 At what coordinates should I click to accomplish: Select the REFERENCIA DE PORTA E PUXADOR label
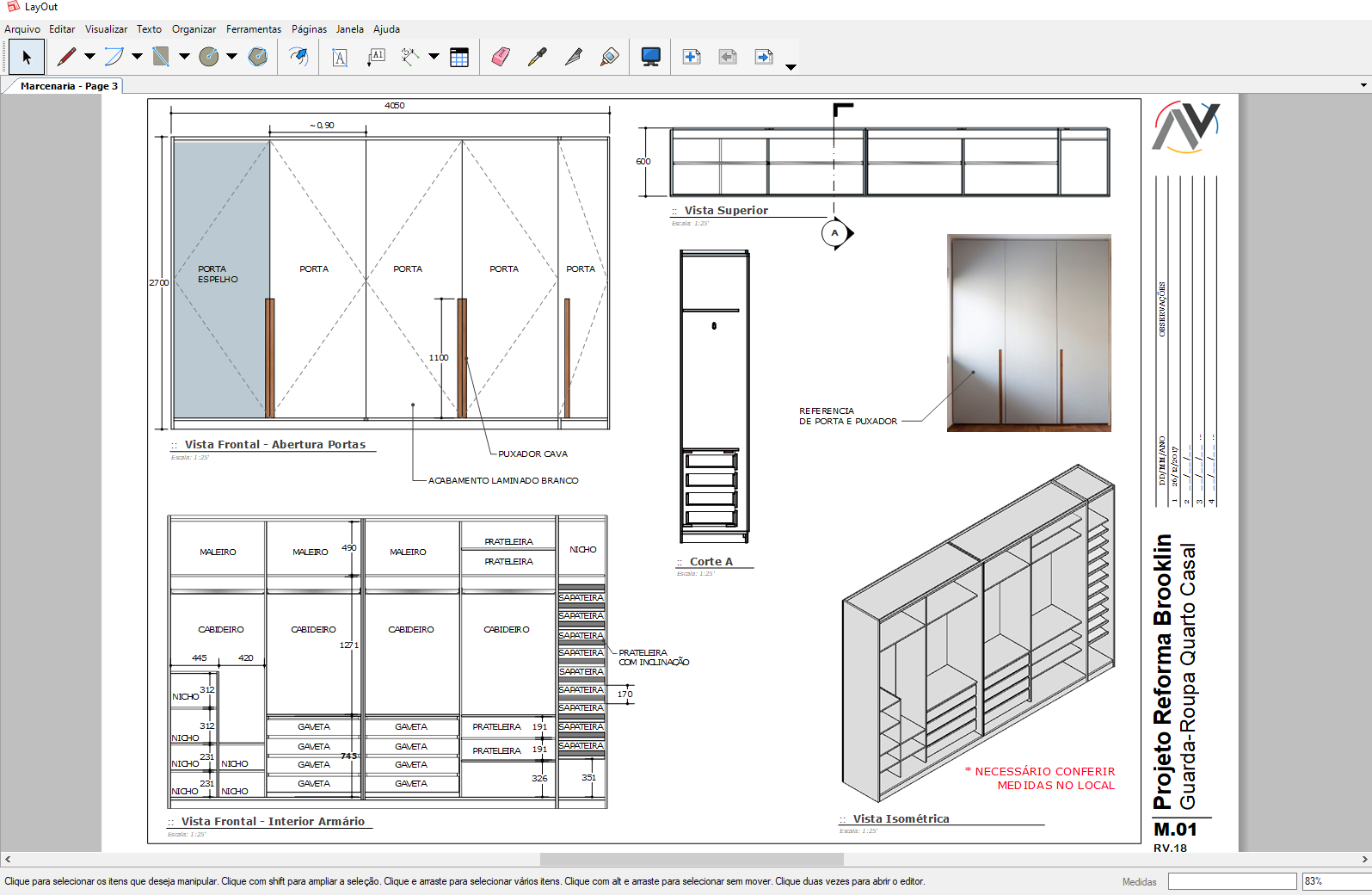coord(848,416)
